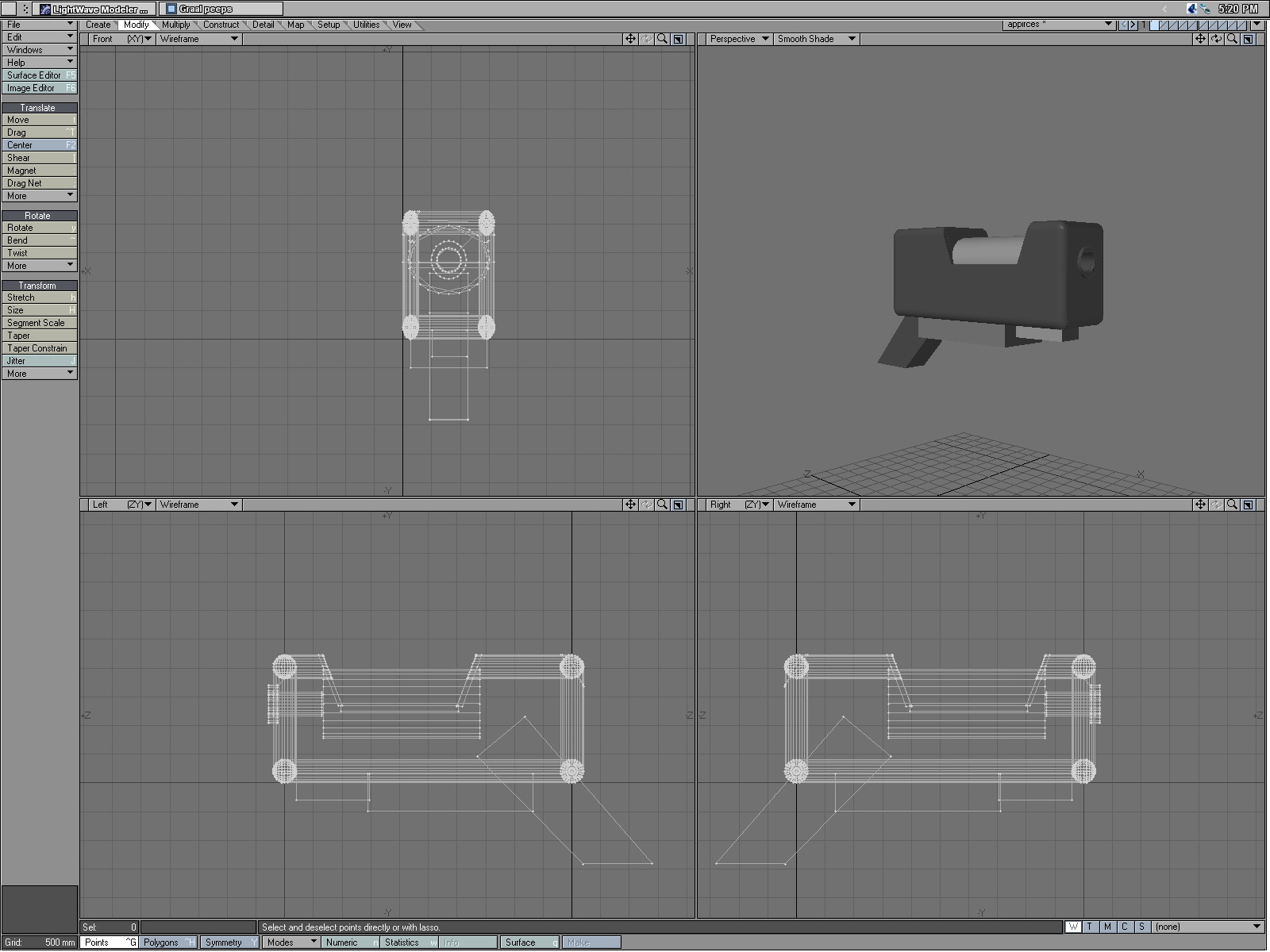This screenshot has width=1270, height=952.
Task: Click rotate view icon in Perspective viewport
Action: point(1216,39)
